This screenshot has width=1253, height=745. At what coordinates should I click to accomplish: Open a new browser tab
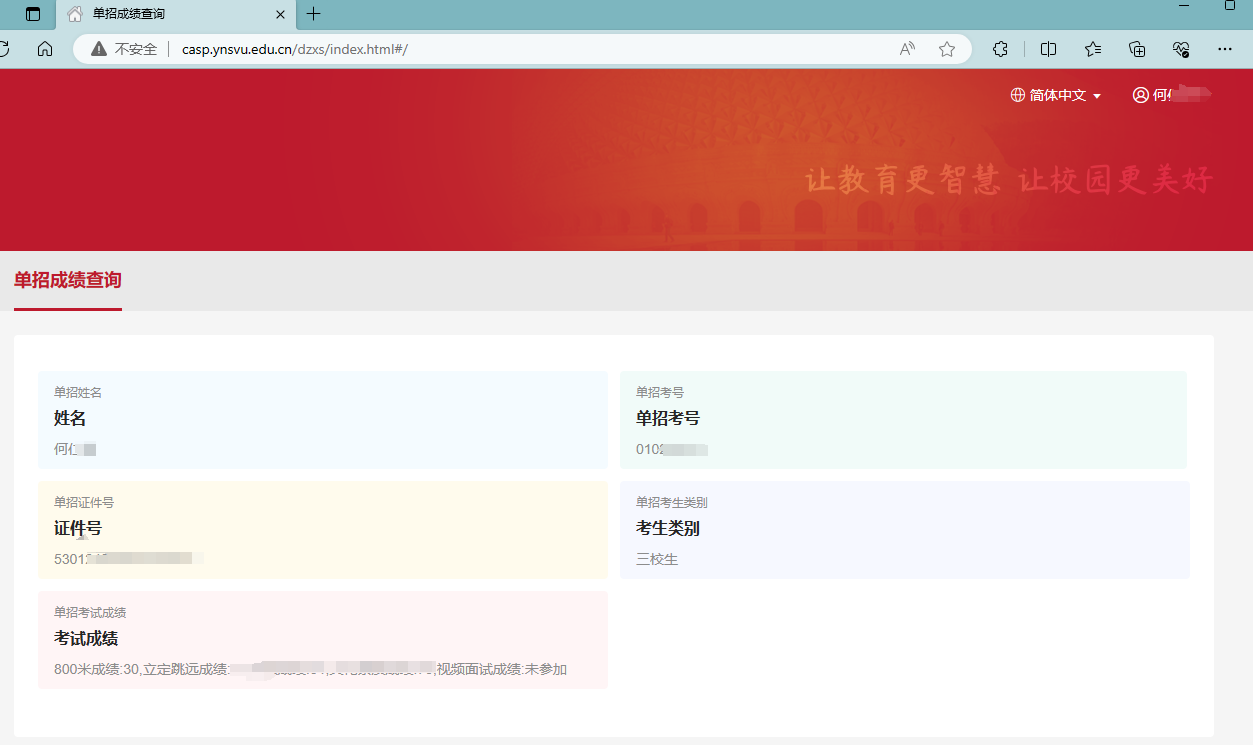(313, 14)
